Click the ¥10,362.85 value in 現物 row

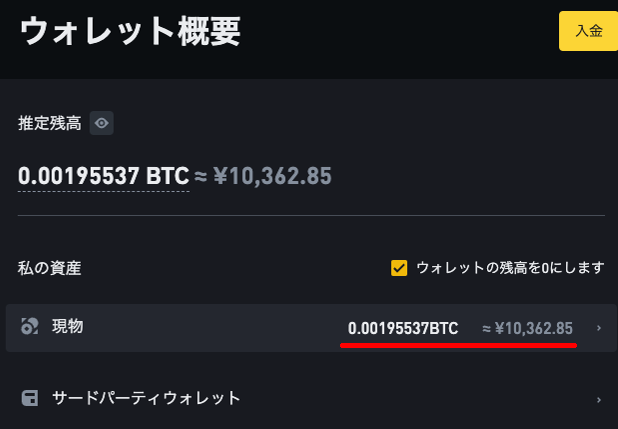(534, 328)
